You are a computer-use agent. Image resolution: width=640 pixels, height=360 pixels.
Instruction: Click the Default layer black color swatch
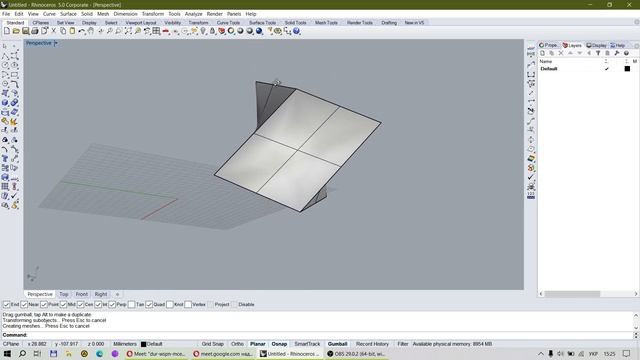(x=627, y=69)
